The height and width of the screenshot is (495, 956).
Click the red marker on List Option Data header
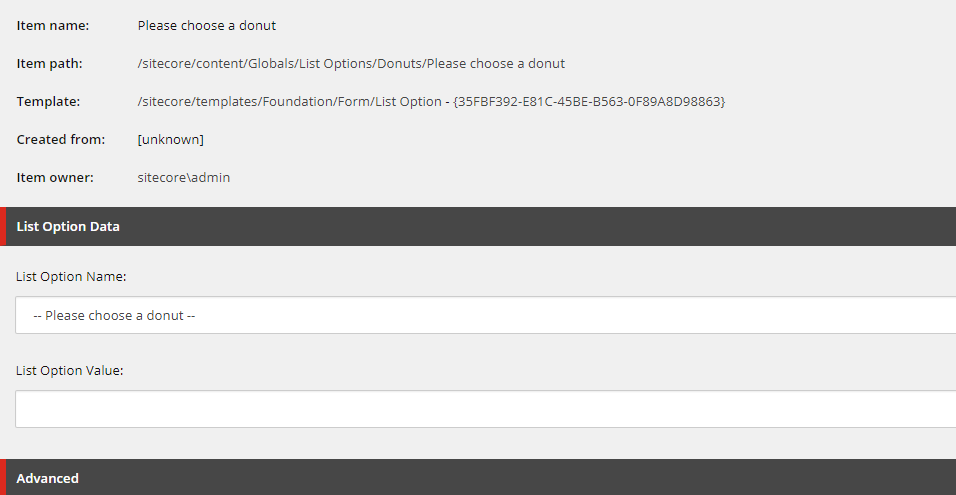point(3,227)
